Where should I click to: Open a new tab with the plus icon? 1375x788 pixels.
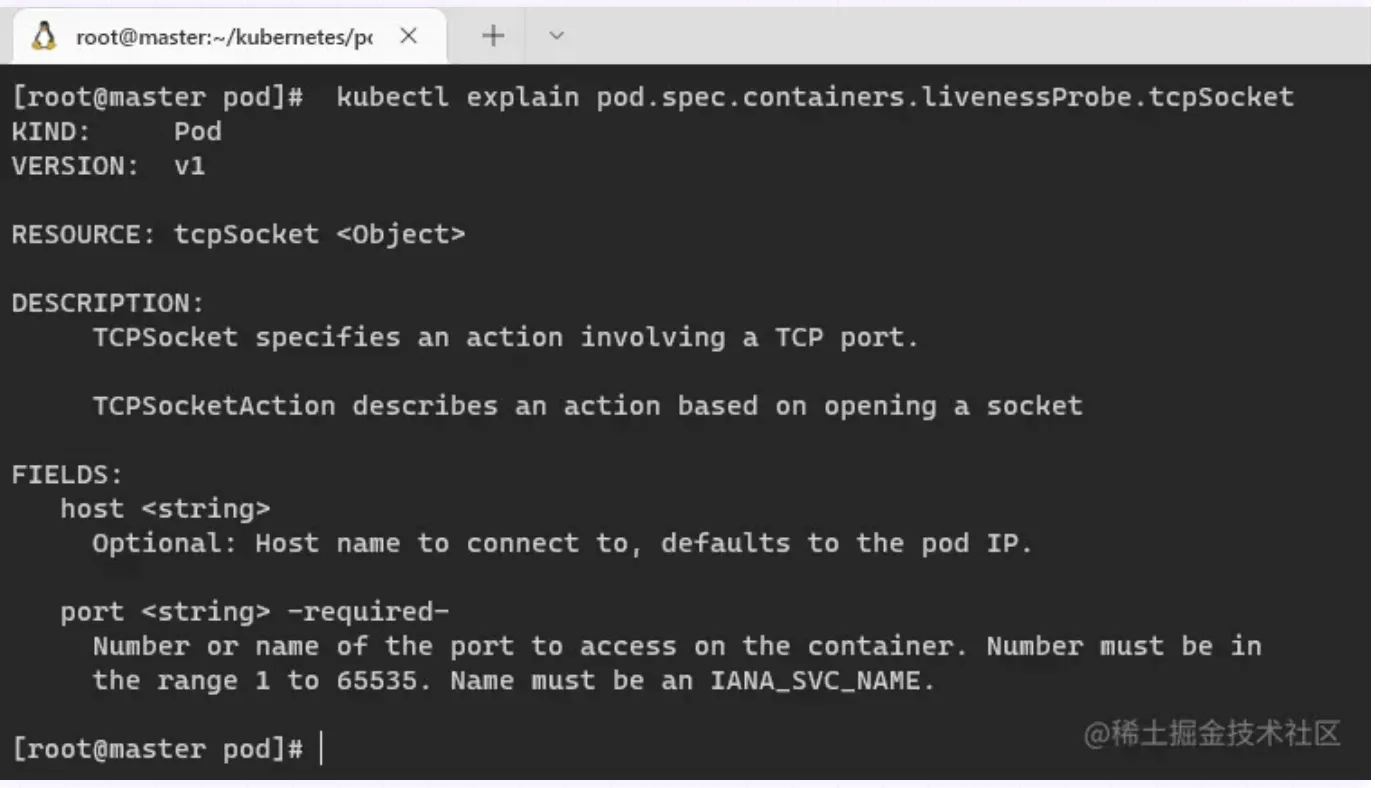[493, 36]
